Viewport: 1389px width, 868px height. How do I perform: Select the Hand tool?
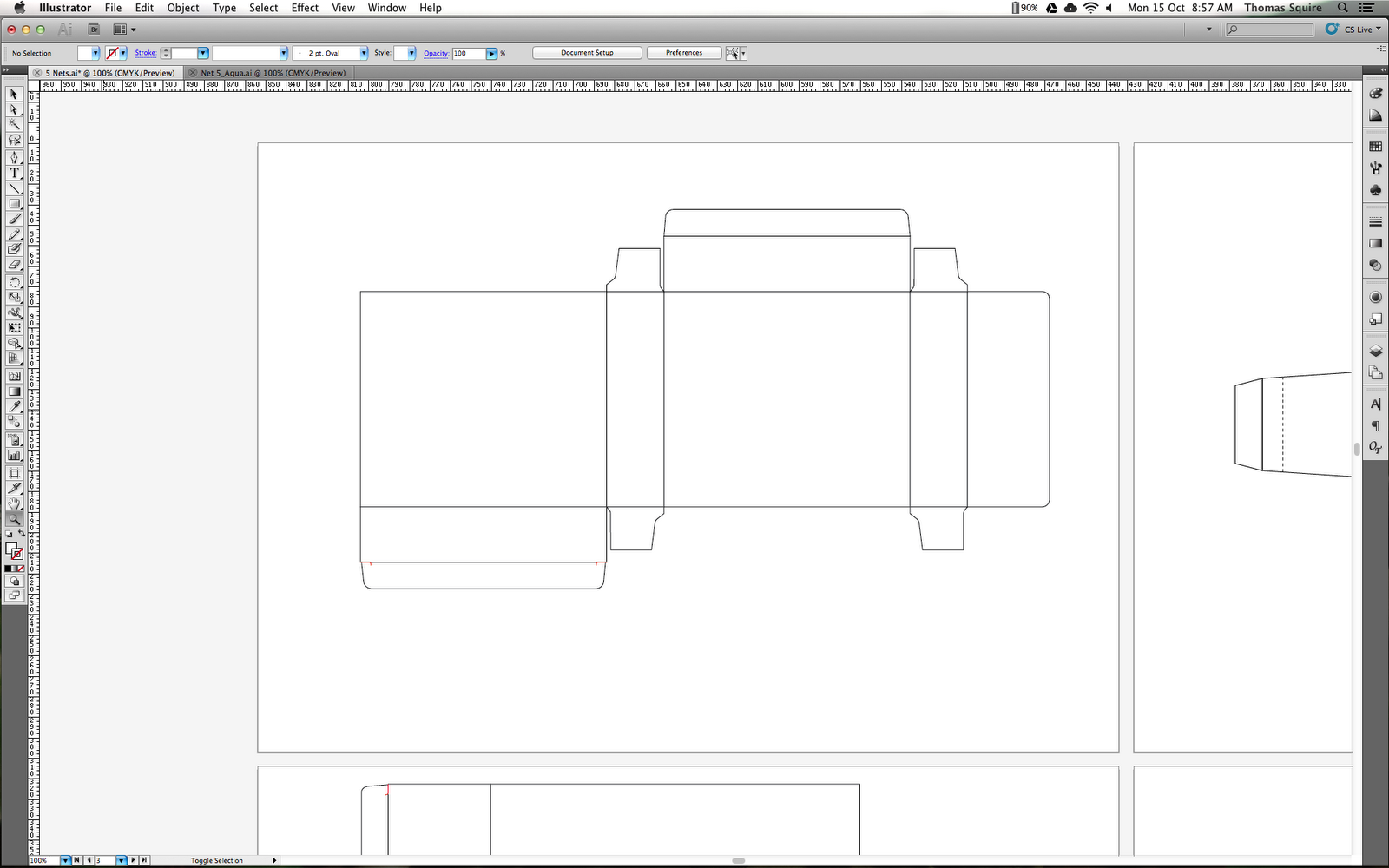tap(14, 503)
